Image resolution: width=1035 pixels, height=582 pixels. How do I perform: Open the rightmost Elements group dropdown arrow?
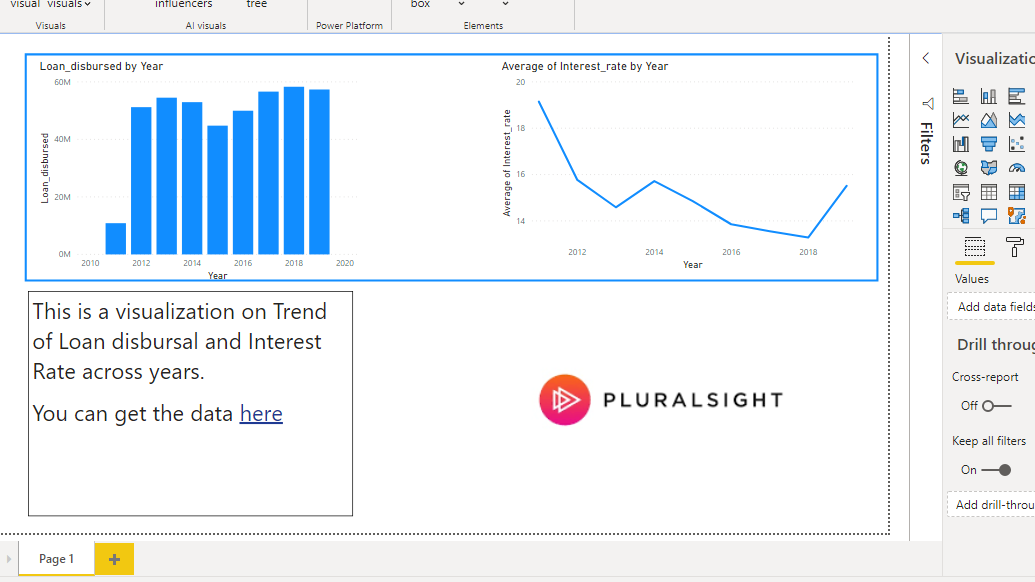click(x=506, y=4)
